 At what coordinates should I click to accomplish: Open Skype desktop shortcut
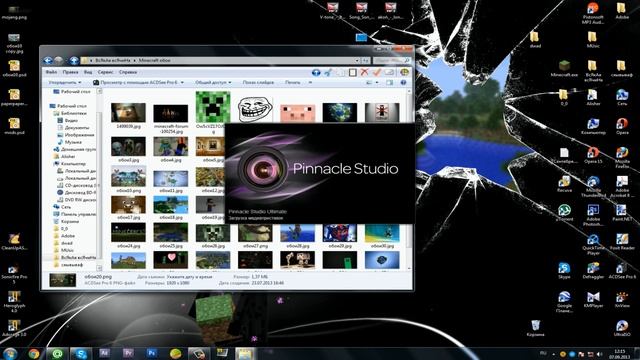tap(564, 271)
